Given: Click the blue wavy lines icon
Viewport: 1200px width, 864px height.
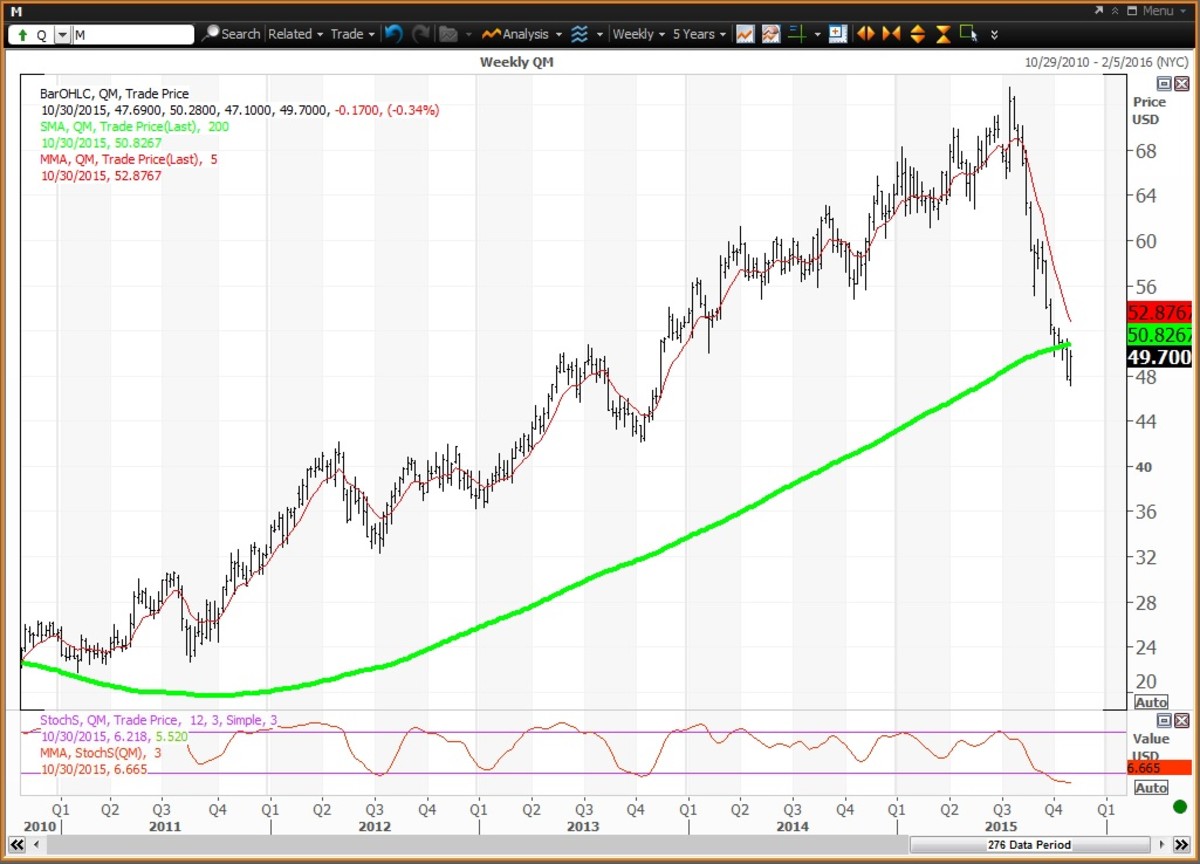Looking at the screenshot, I should pos(579,34).
